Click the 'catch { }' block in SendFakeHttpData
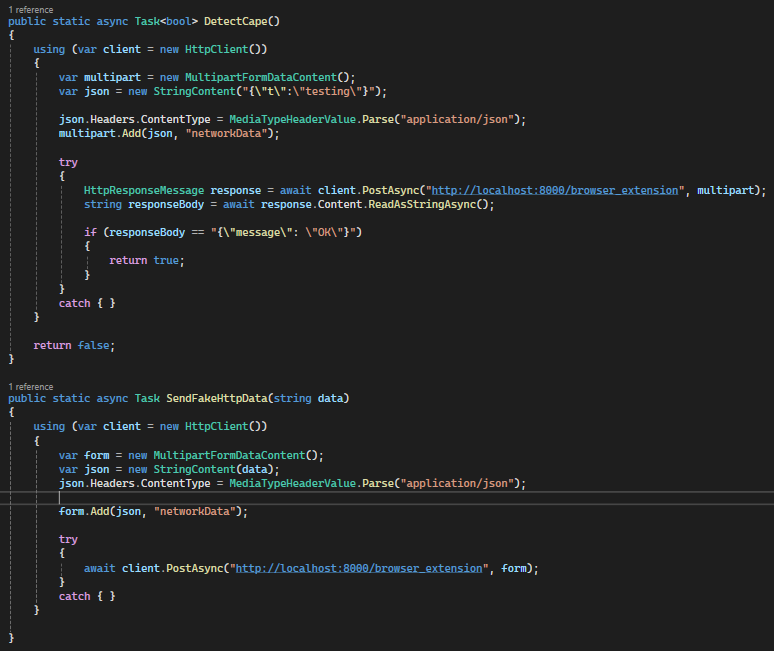Viewport: 774px width, 651px height. [87, 597]
